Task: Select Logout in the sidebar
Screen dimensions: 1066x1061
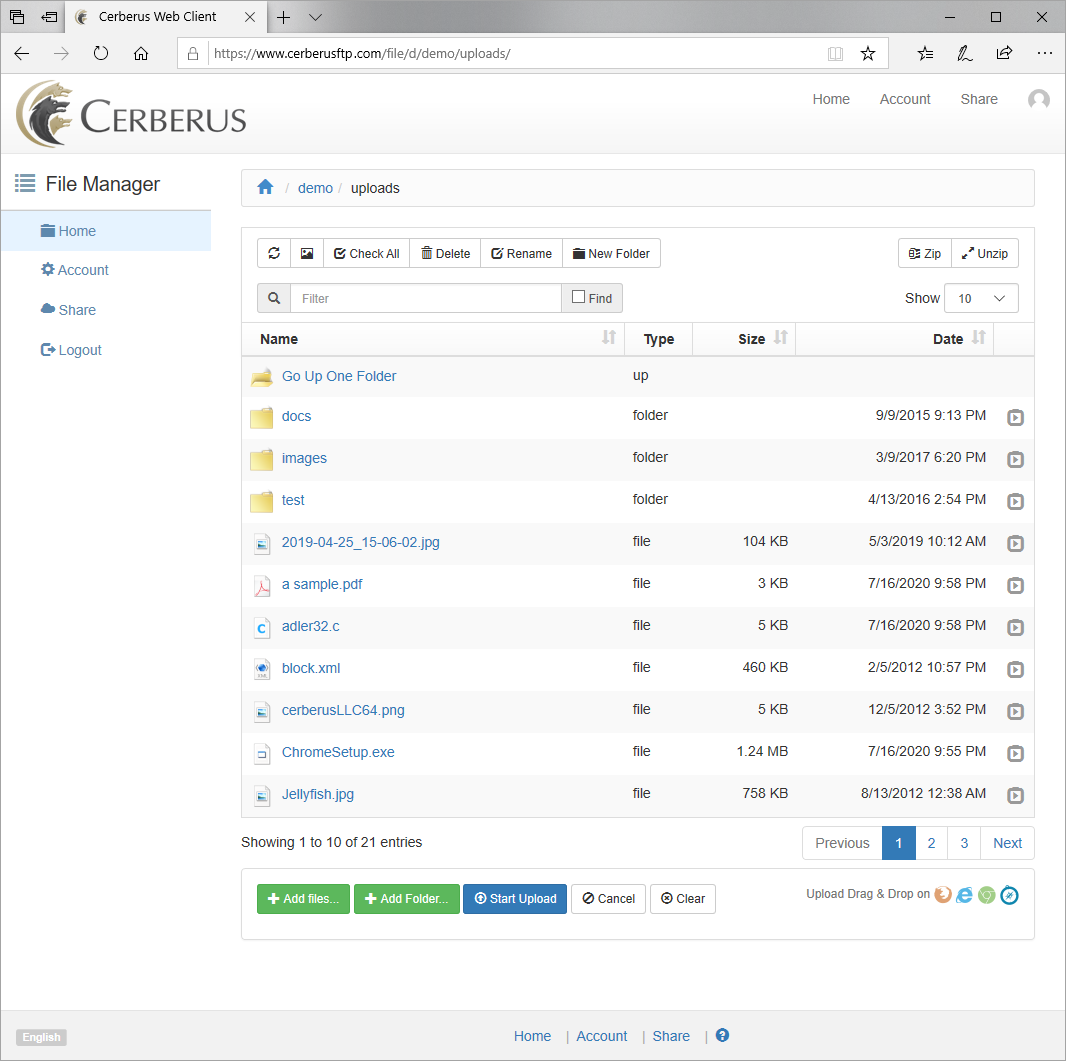Action: pyautogui.click(x=80, y=351)
